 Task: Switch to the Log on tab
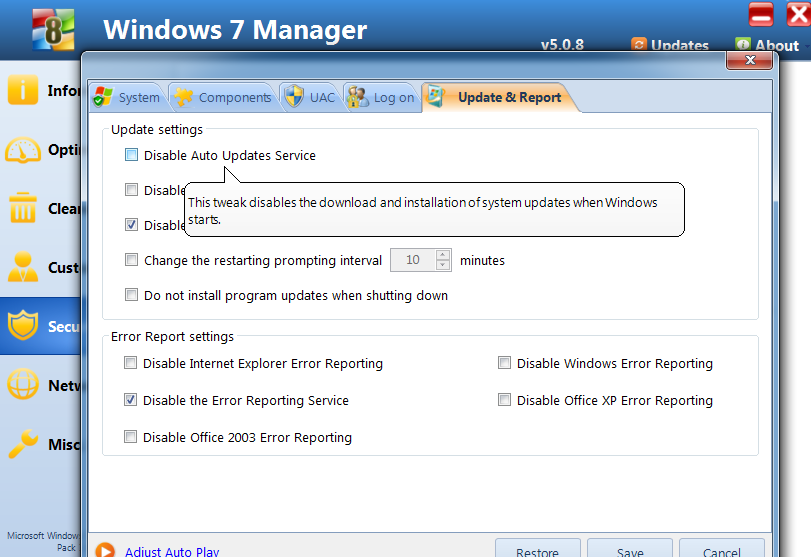(x=381, y=97)
